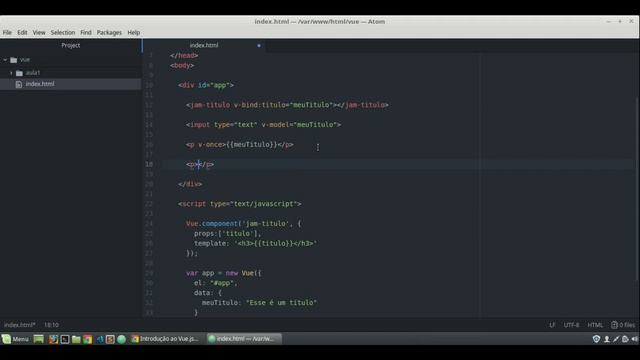Click the index.html file icon in tree

[19, 84]
